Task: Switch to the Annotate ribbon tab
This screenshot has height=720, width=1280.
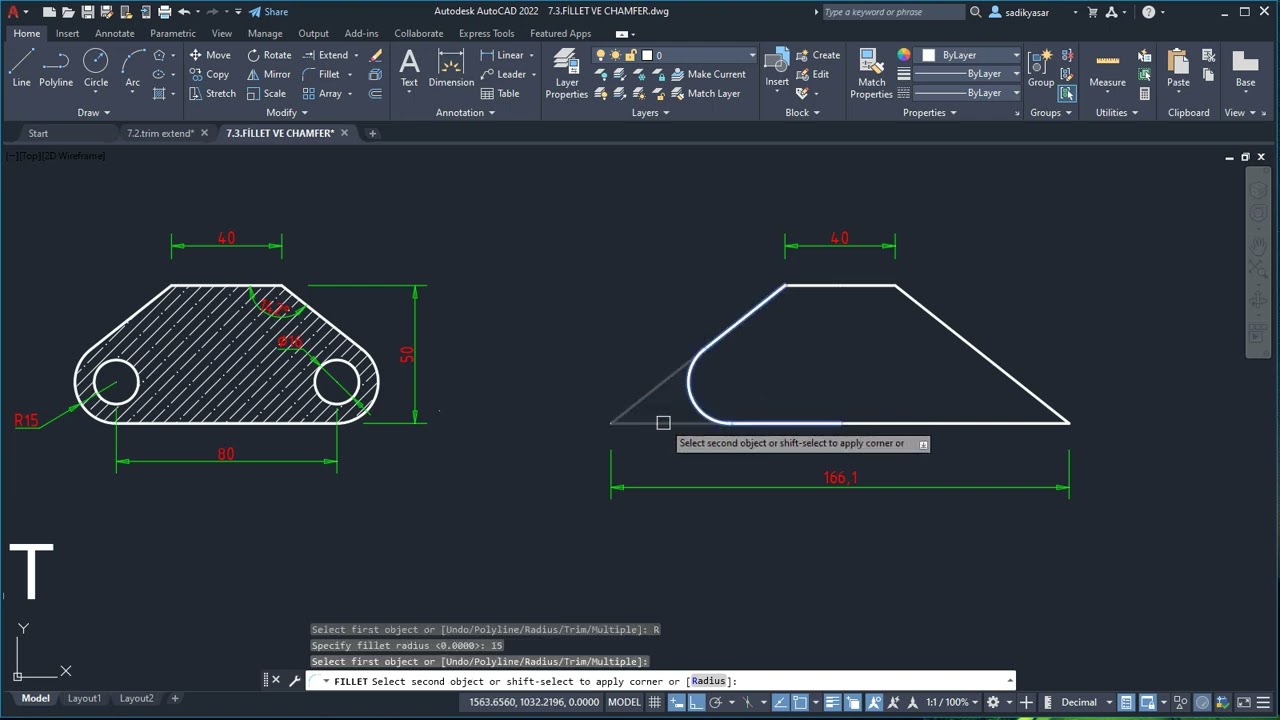Action: (x=114, y=33)
